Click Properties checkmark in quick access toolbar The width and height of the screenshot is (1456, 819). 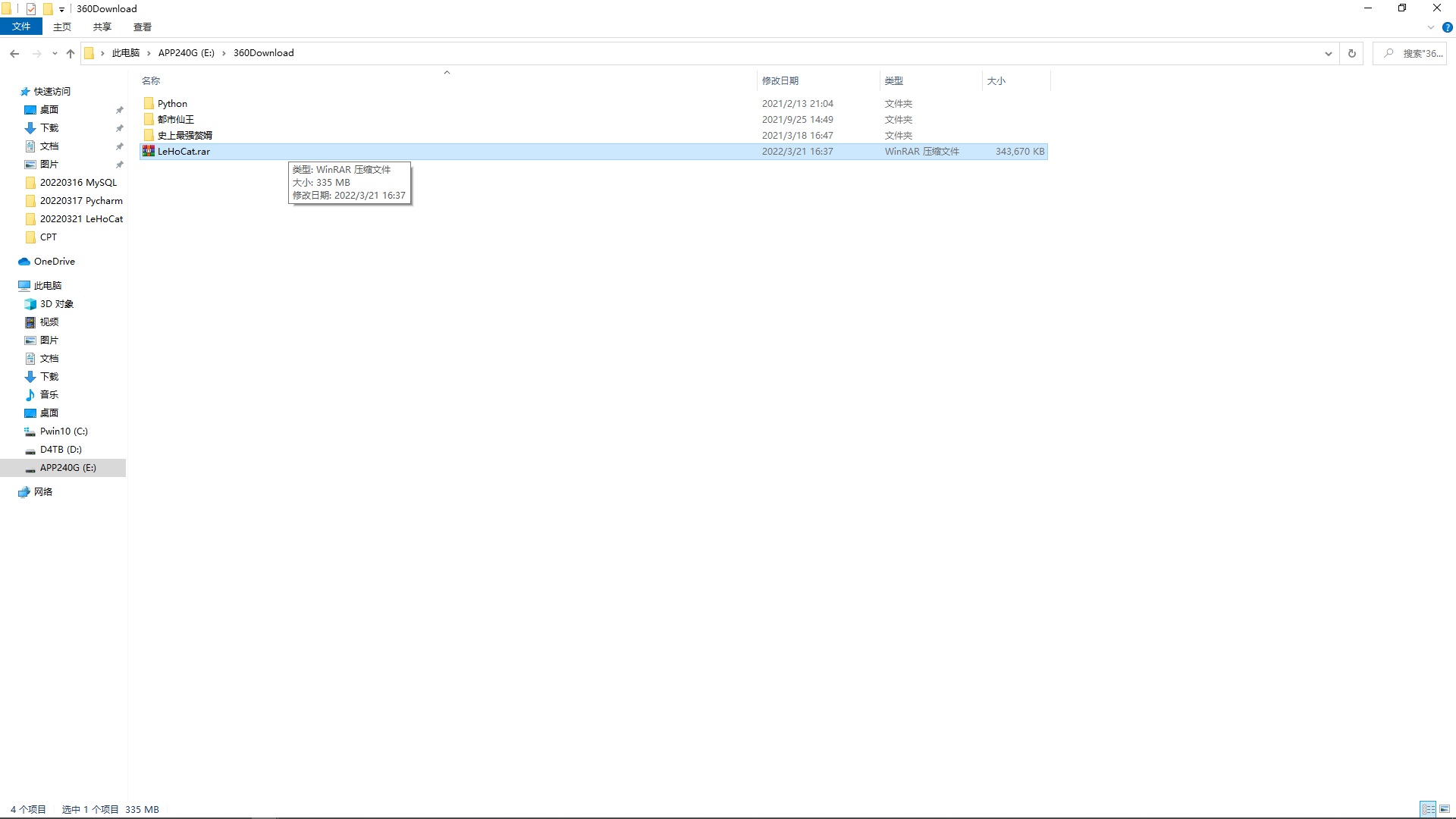31,9
